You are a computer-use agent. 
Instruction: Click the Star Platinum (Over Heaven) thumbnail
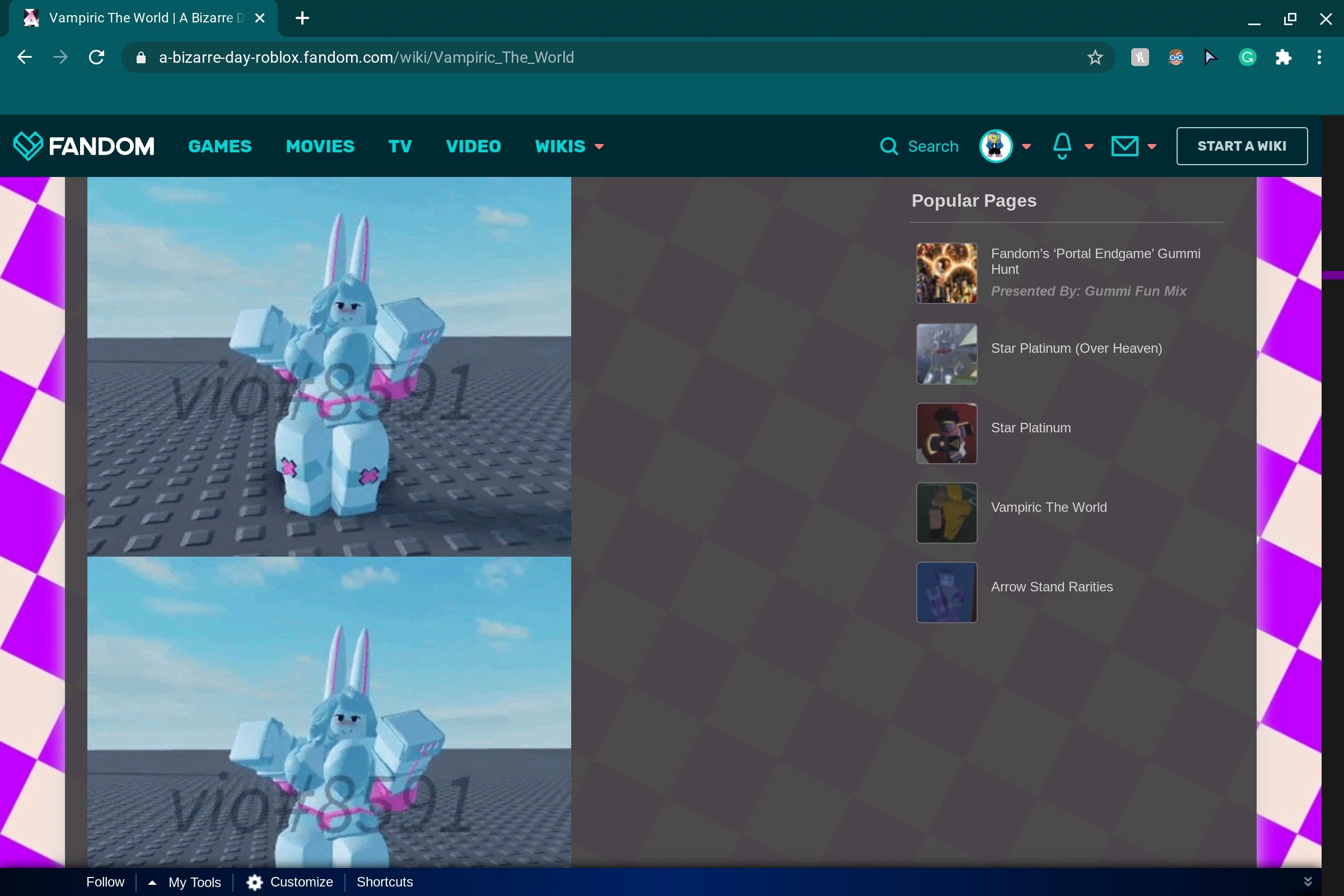(947, 354)
